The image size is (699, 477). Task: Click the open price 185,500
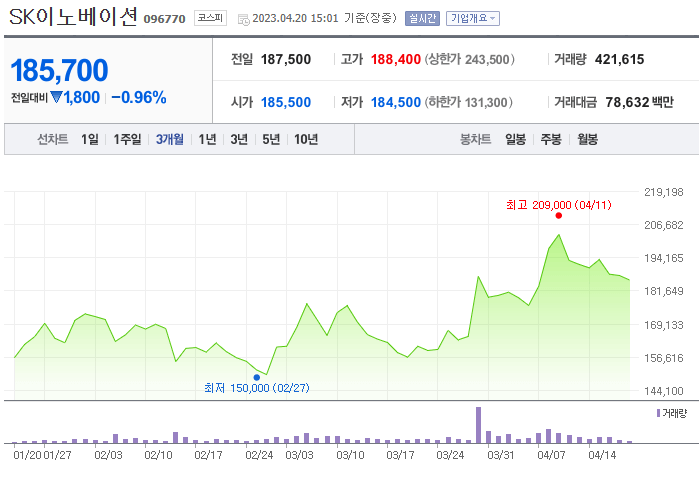tap(286, 103)
